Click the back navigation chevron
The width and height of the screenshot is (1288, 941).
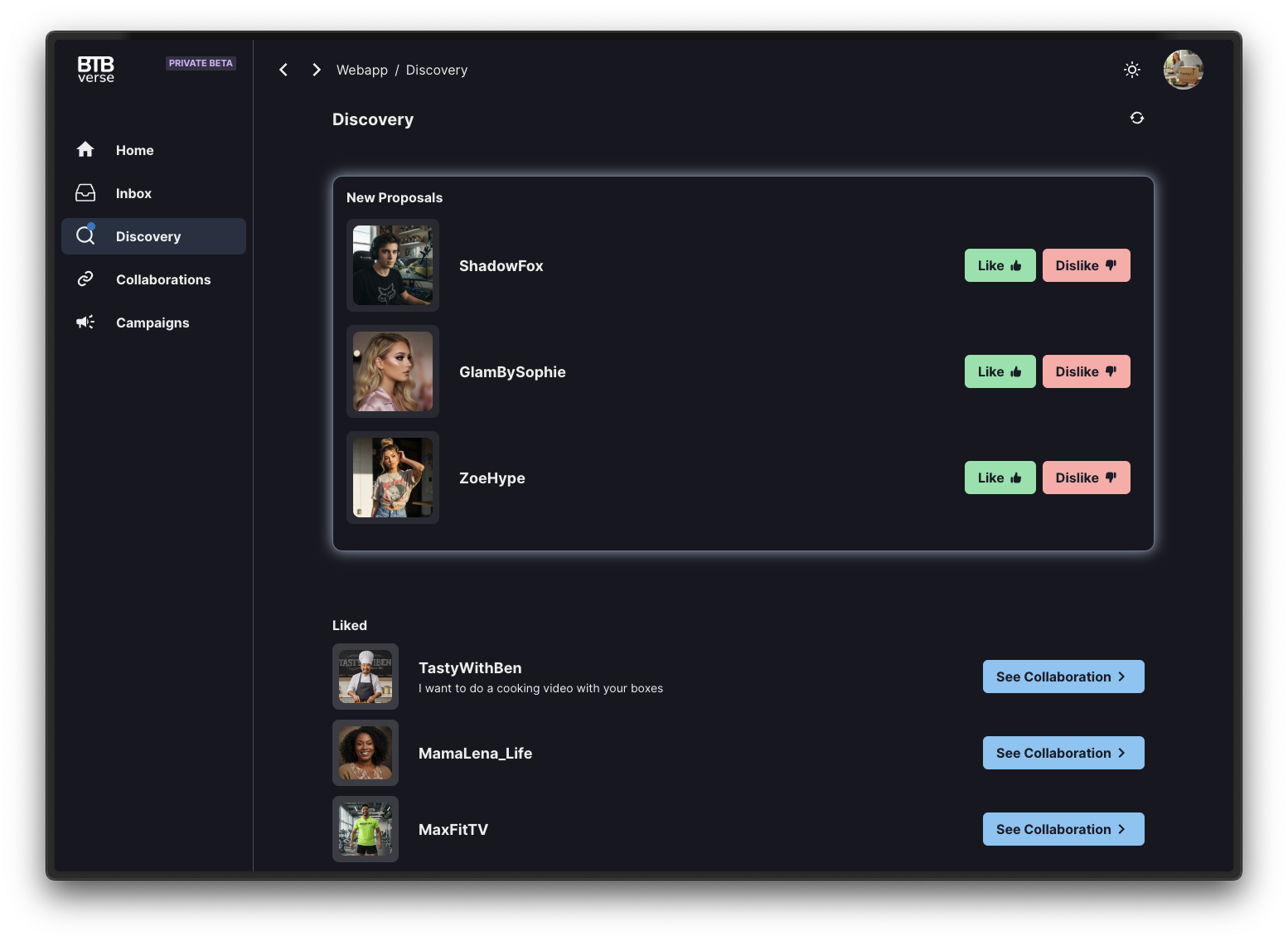point(283,70)
